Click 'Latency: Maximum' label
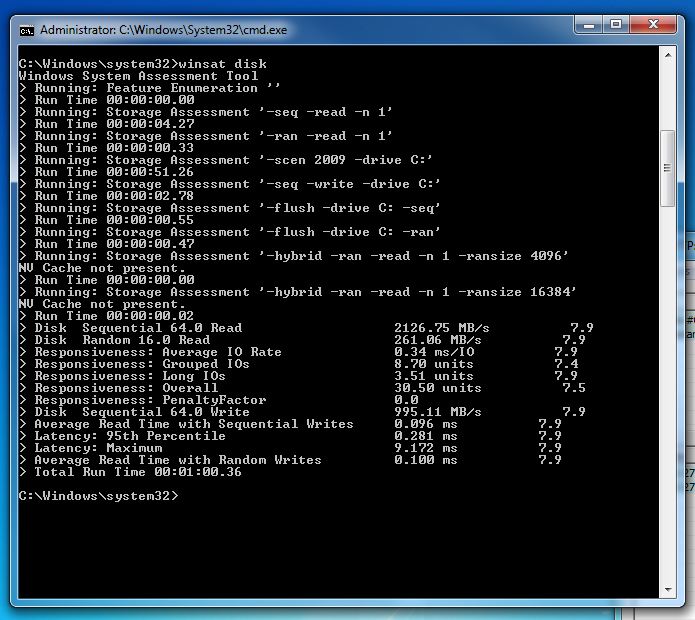The image size is (695, 620). (x=98, y=448)
